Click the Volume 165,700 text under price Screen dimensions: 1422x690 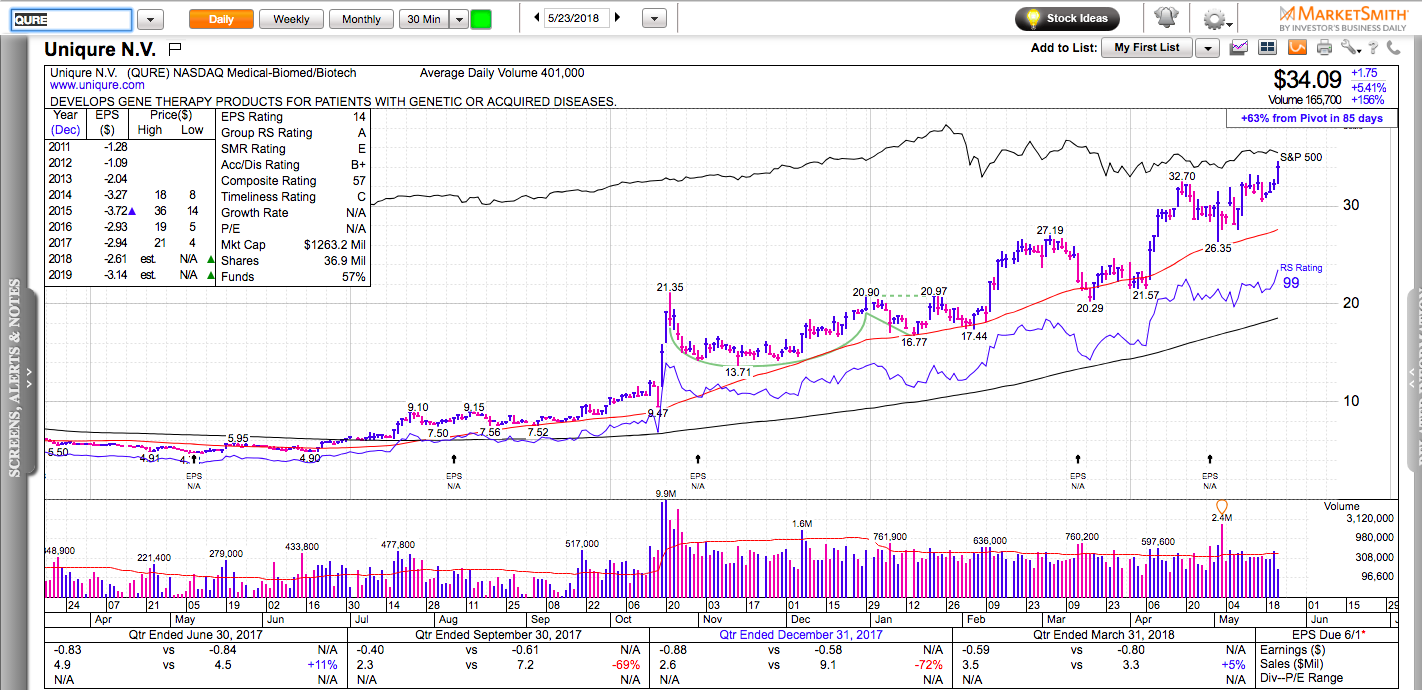click(x=1305, y=100)
